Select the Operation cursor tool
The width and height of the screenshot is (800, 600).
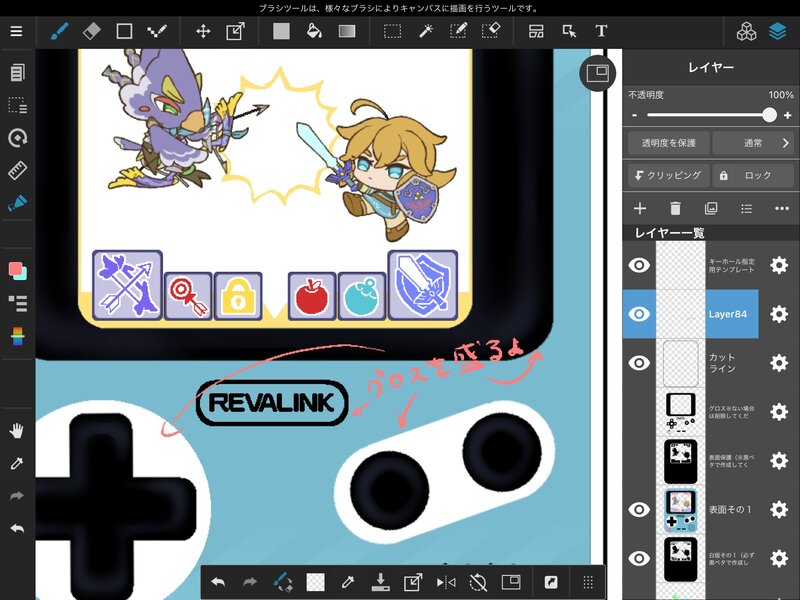[x=569, y=31]
